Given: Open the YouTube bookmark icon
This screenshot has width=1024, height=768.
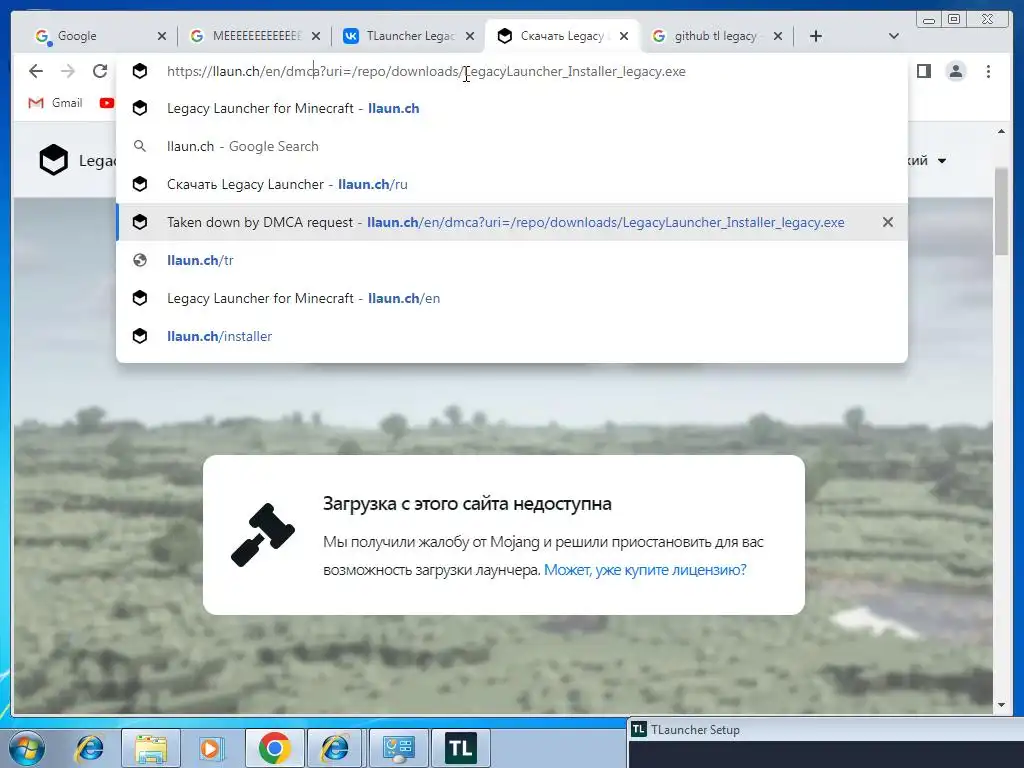Looking at the screenshot, I should point(106,103).
